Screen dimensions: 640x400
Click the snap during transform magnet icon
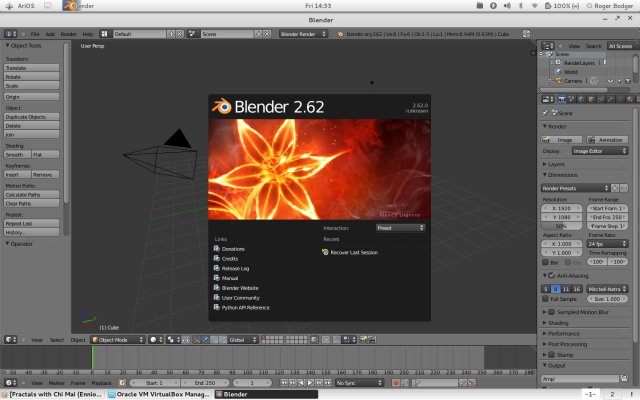336,340
